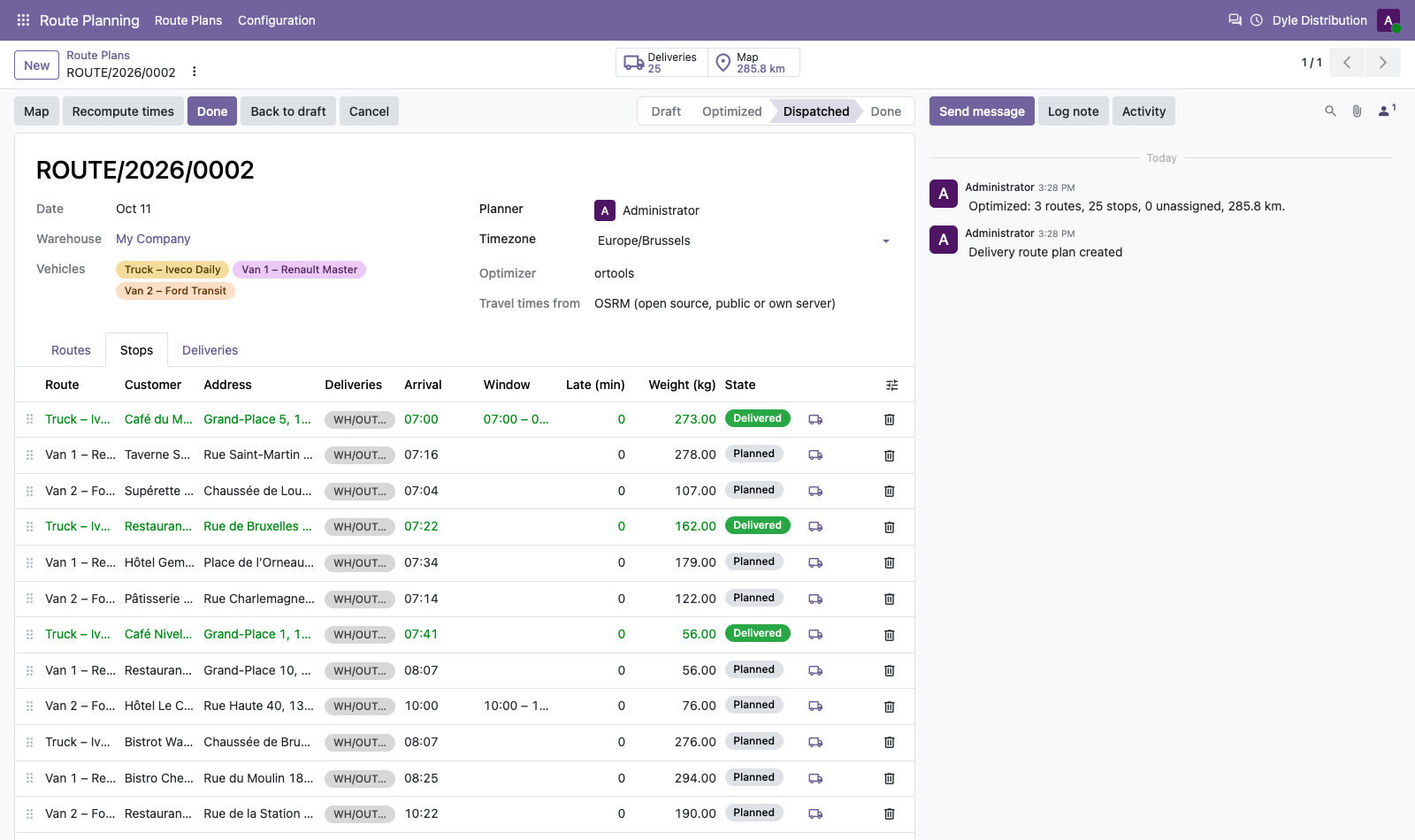Delete the Pâtisserie stop row
1415x840 pixels.
[890, 599]
